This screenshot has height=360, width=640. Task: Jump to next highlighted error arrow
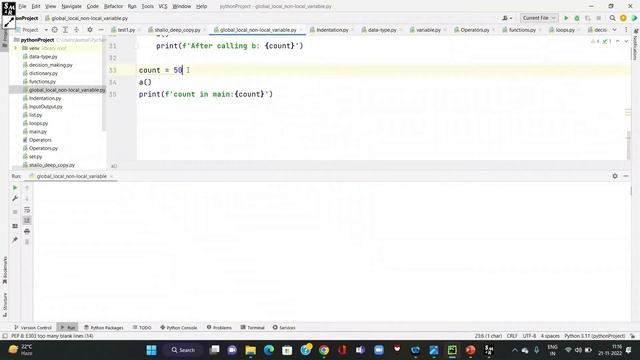coord(626,41)
